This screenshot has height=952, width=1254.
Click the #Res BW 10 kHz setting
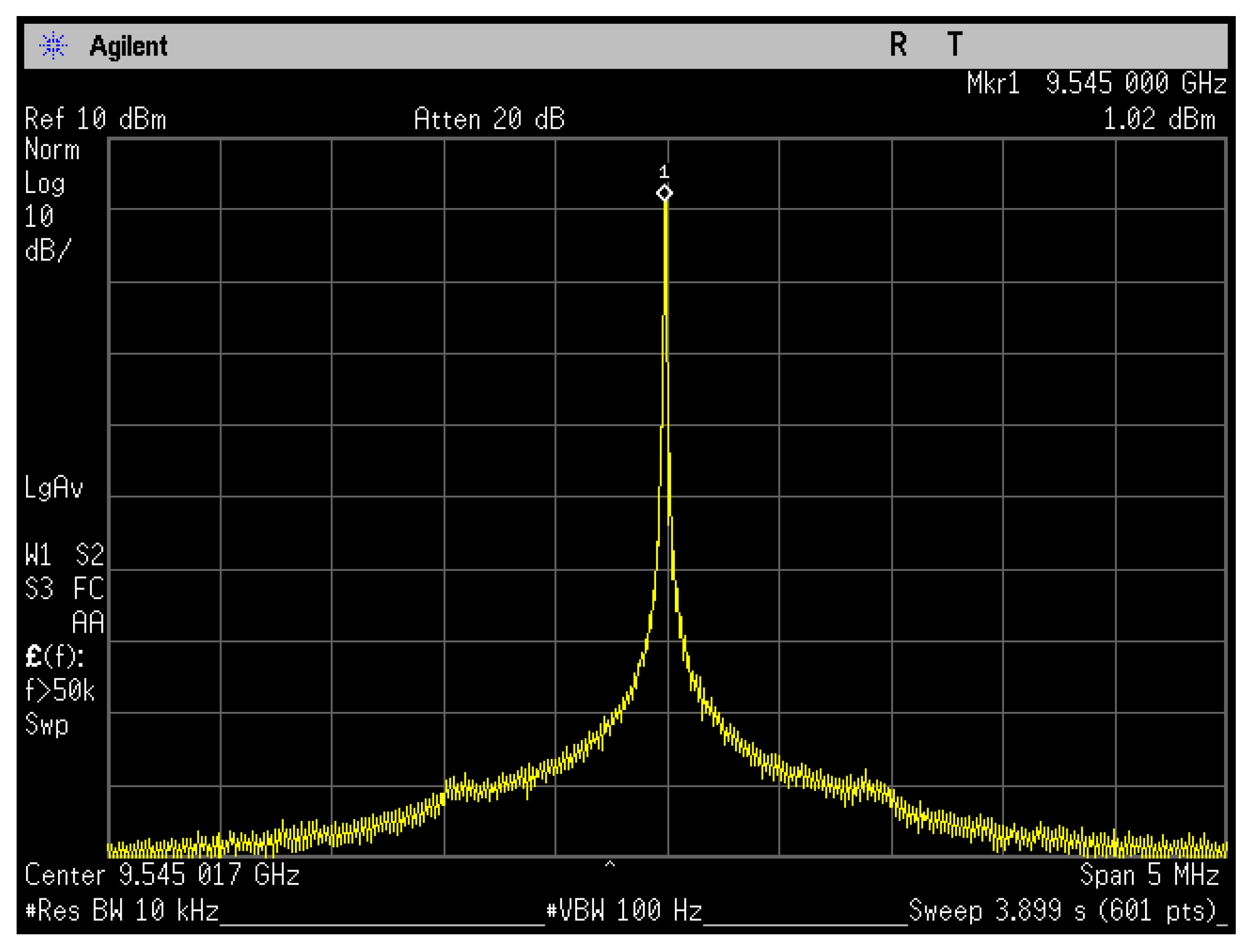click(x=122, y=911)
